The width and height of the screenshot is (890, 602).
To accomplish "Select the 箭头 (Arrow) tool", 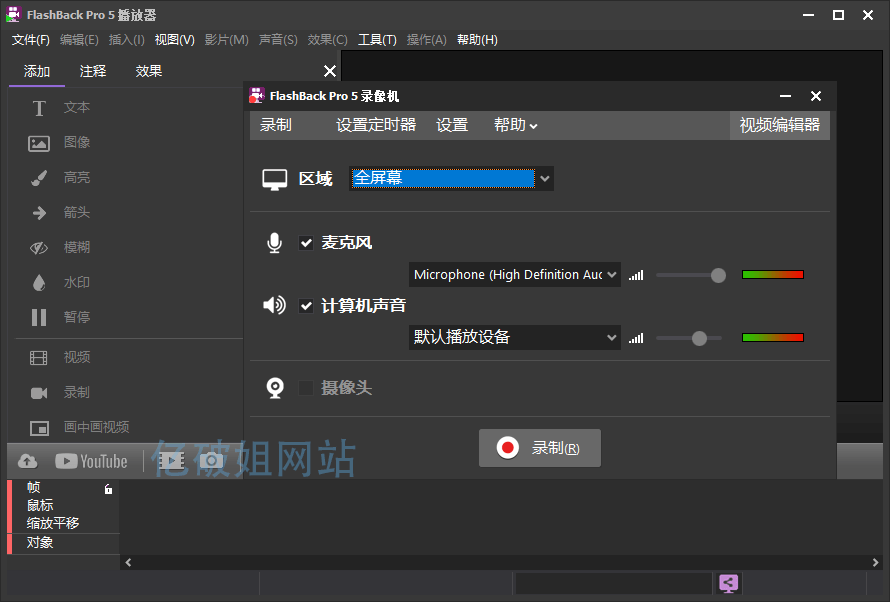I will (77, 212).
